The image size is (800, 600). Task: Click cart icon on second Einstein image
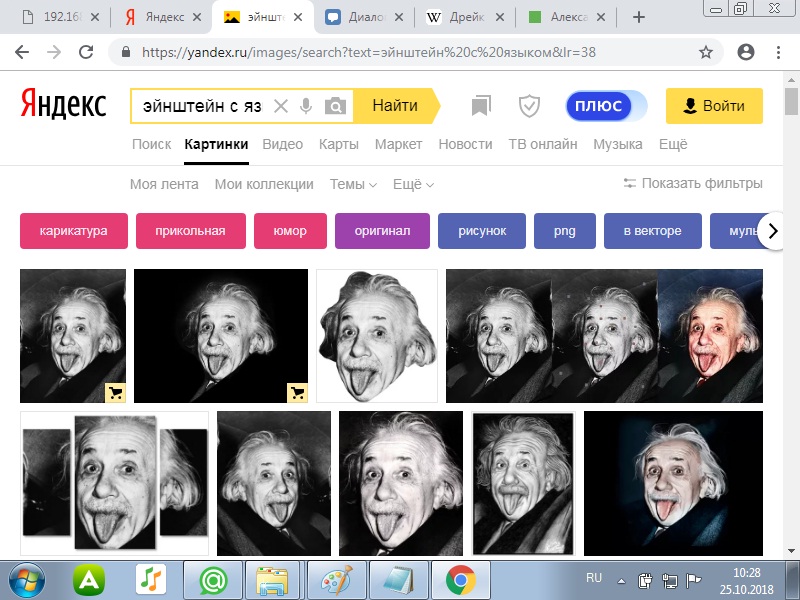point(297,393)
